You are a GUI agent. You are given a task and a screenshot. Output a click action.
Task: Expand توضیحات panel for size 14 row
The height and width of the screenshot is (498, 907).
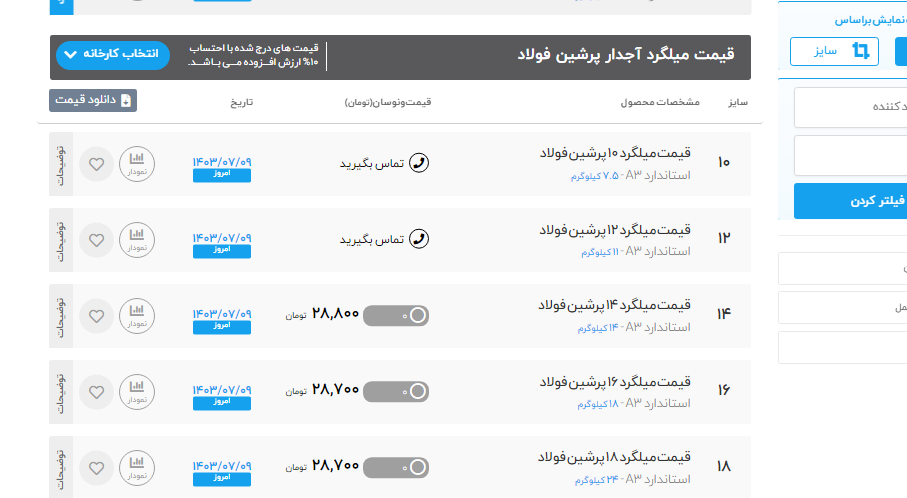pyautogui.click(x=60, y=316)
